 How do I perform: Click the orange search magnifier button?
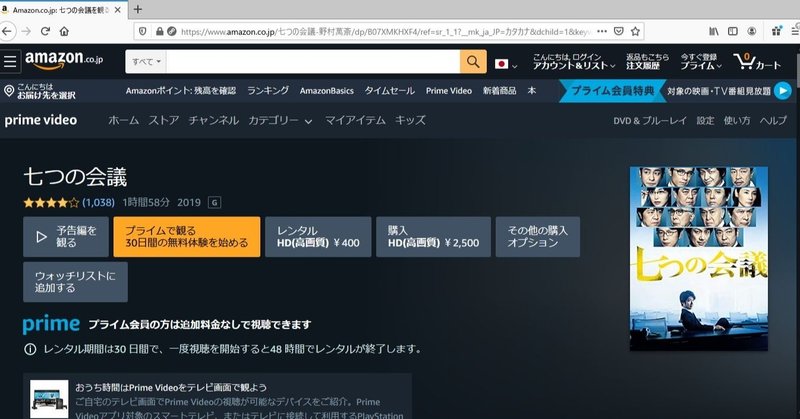point(473,62)
